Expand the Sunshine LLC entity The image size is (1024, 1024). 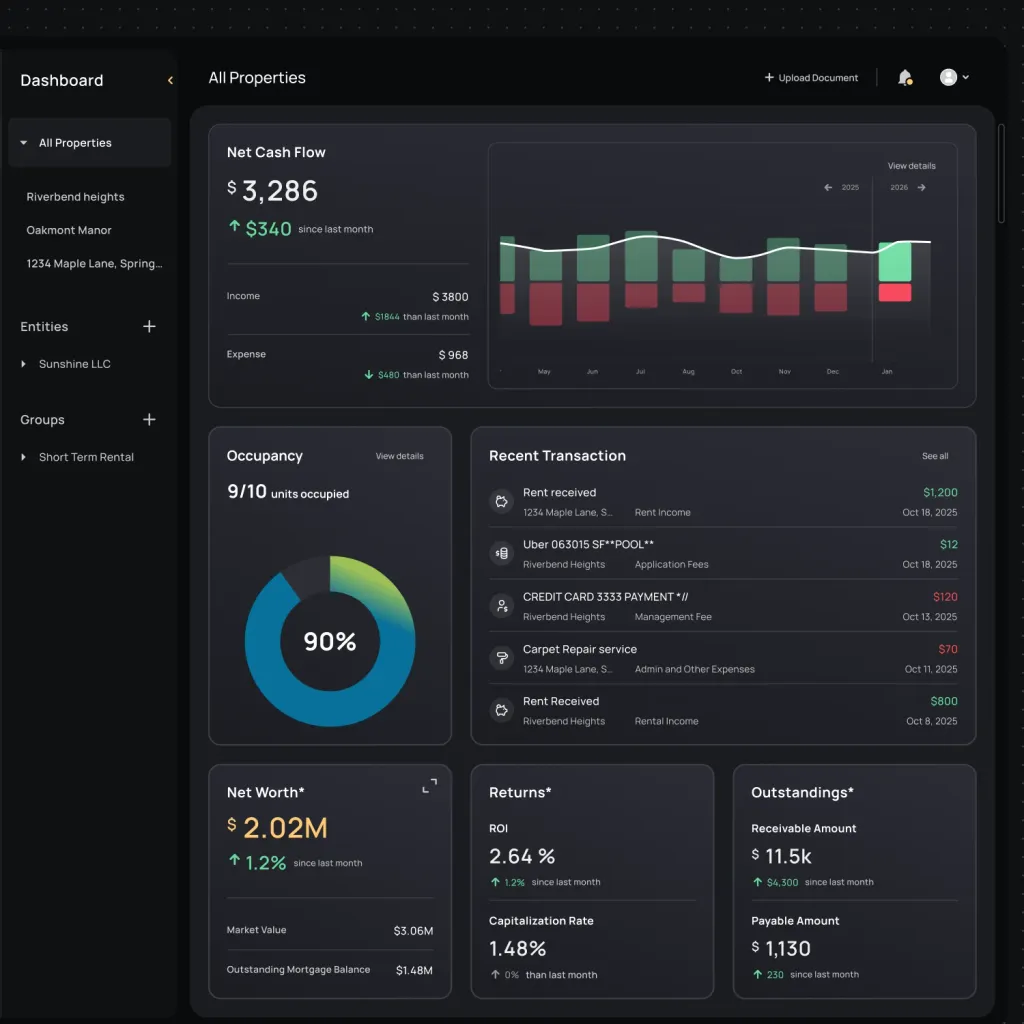tap(24, 364)
